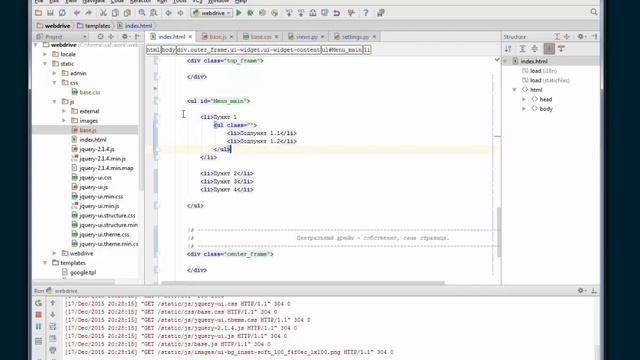
Task: Click Expand All in the Structure toolbar
Action: pyautogui.click(x=522, y=49)
